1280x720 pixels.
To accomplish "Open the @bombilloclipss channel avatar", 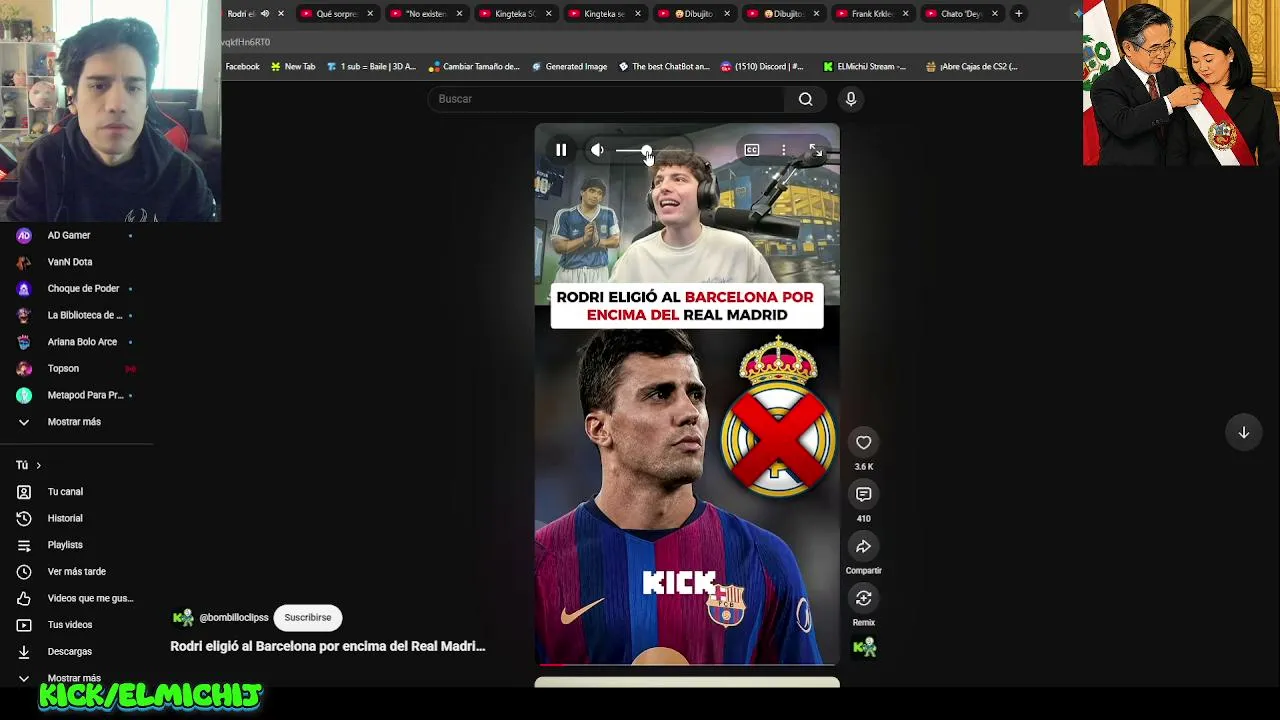I will pyautogui.click(x=183, y=618).
